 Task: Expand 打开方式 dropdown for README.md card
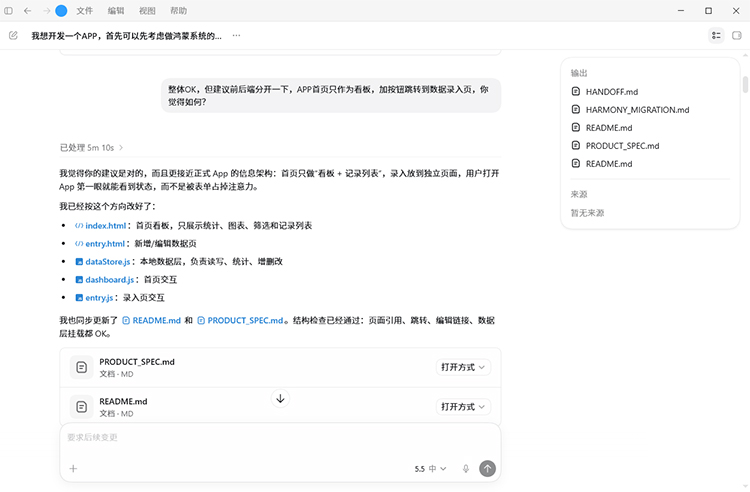(x=463, y=407)
